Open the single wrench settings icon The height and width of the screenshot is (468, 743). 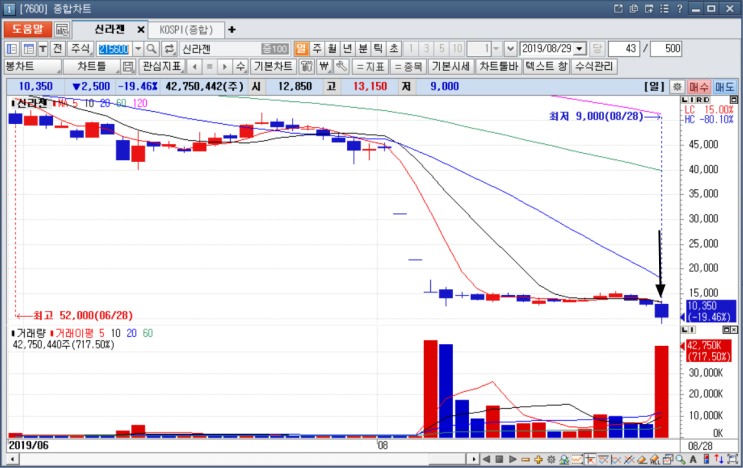pos(341,67)
